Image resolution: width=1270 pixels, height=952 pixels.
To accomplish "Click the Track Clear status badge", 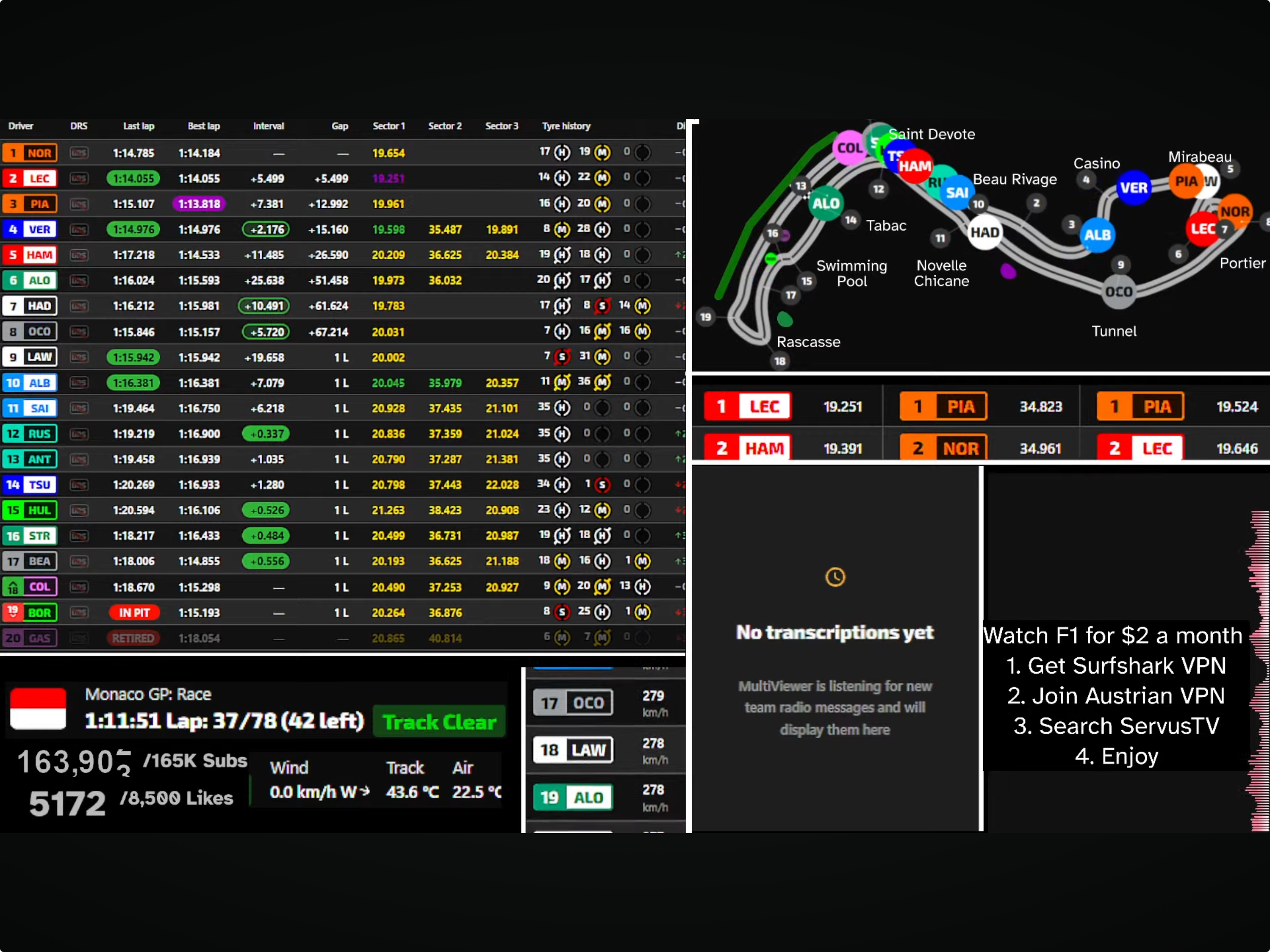I will [439, 721].
